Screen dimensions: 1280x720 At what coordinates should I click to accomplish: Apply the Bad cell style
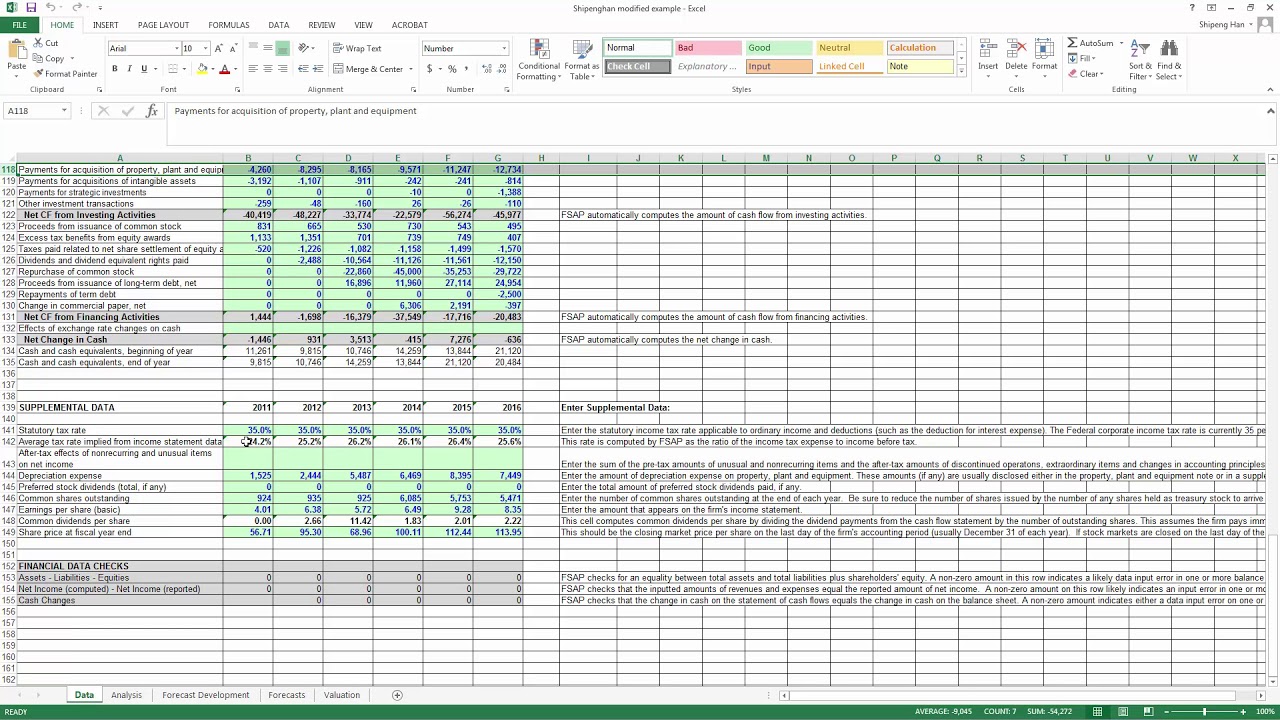pyautogui.click(x=707, y=48)
